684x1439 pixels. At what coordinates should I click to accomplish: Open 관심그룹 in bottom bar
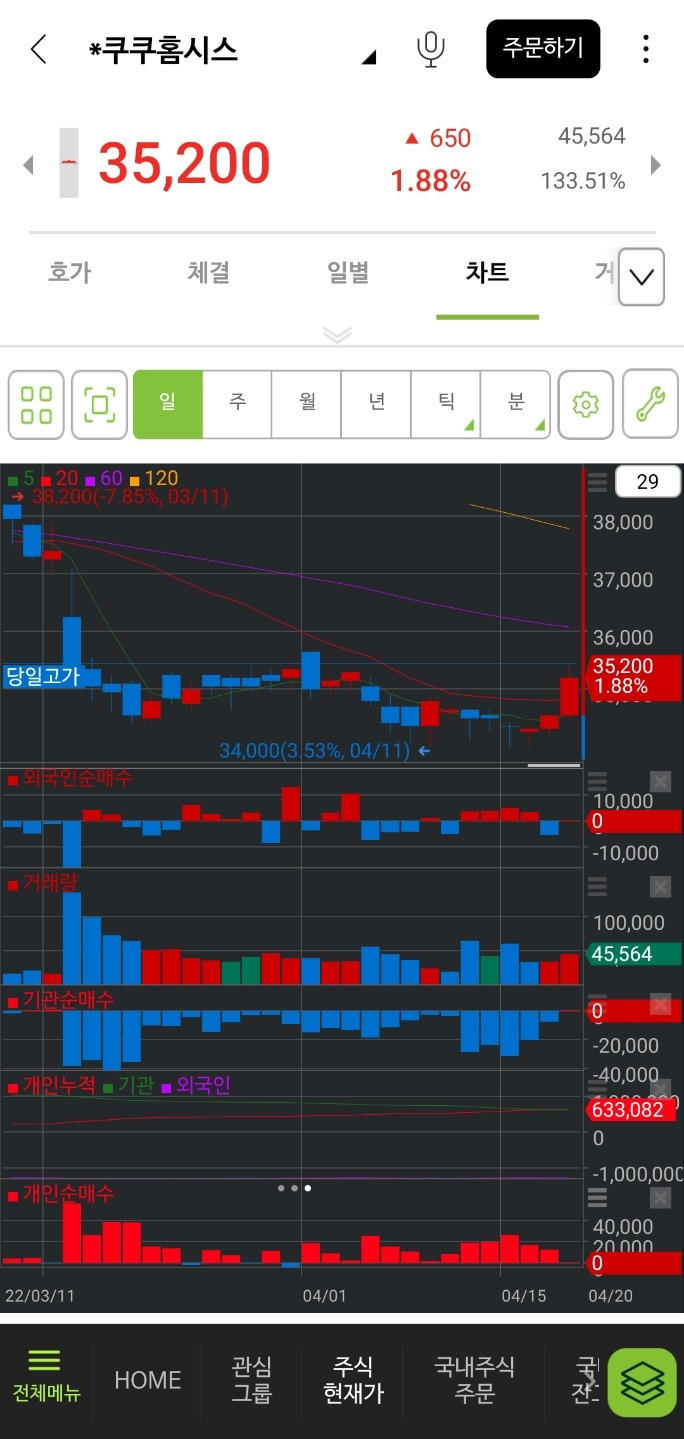[x=251, y=1380]
